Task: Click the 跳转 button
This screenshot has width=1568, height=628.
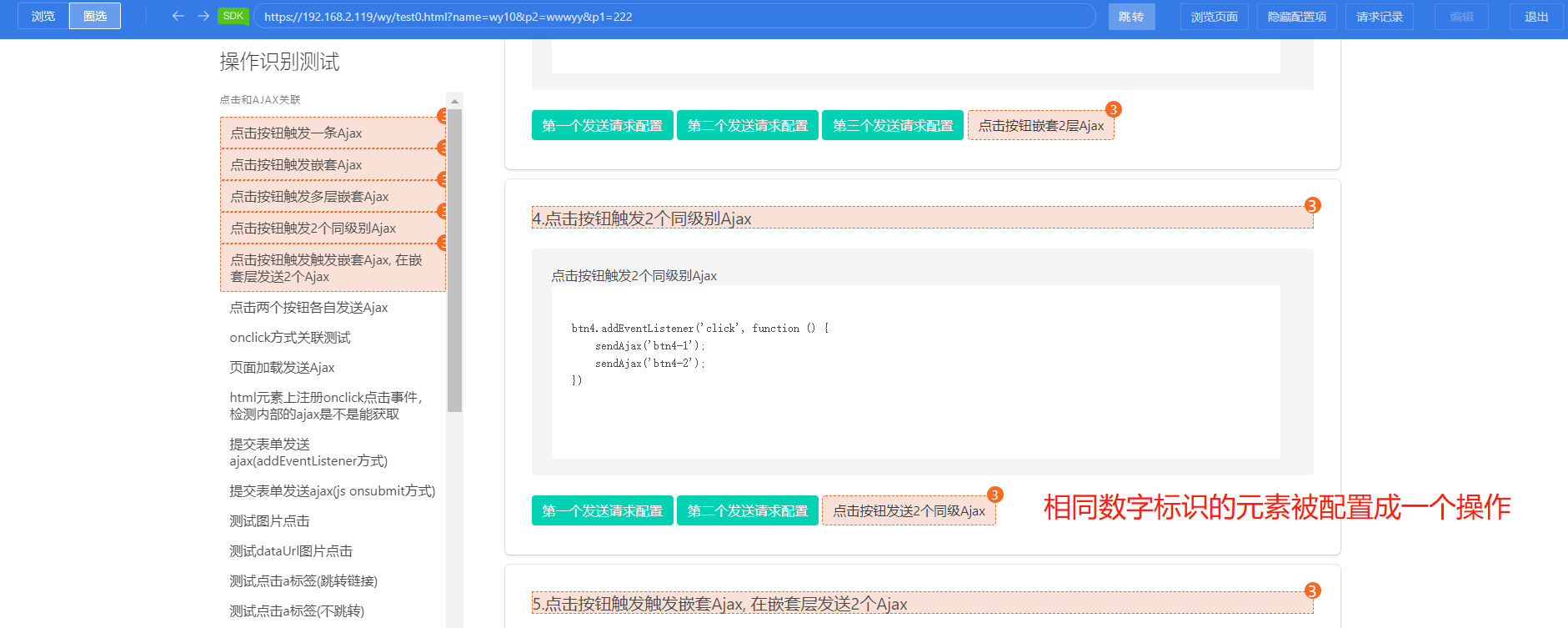Action: click(1131, 17)
